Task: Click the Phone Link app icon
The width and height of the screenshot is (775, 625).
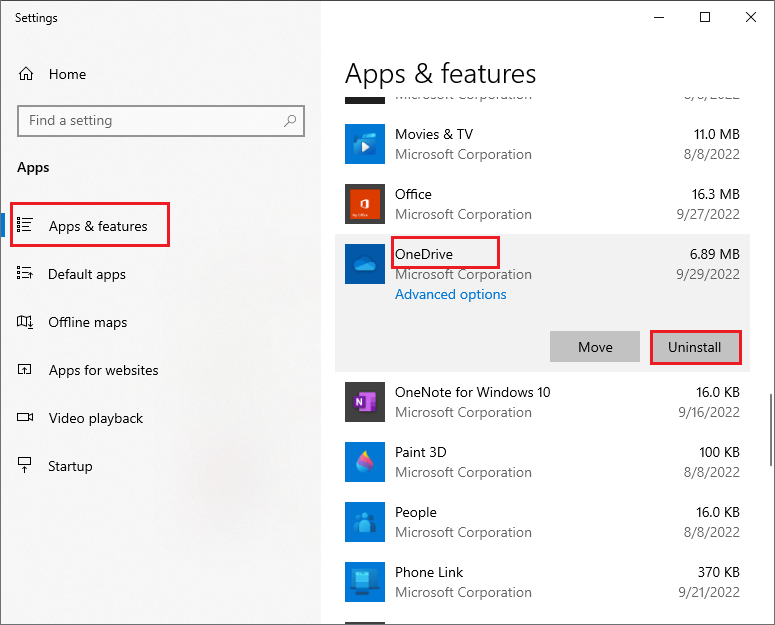Action: [x=365, y=582]
